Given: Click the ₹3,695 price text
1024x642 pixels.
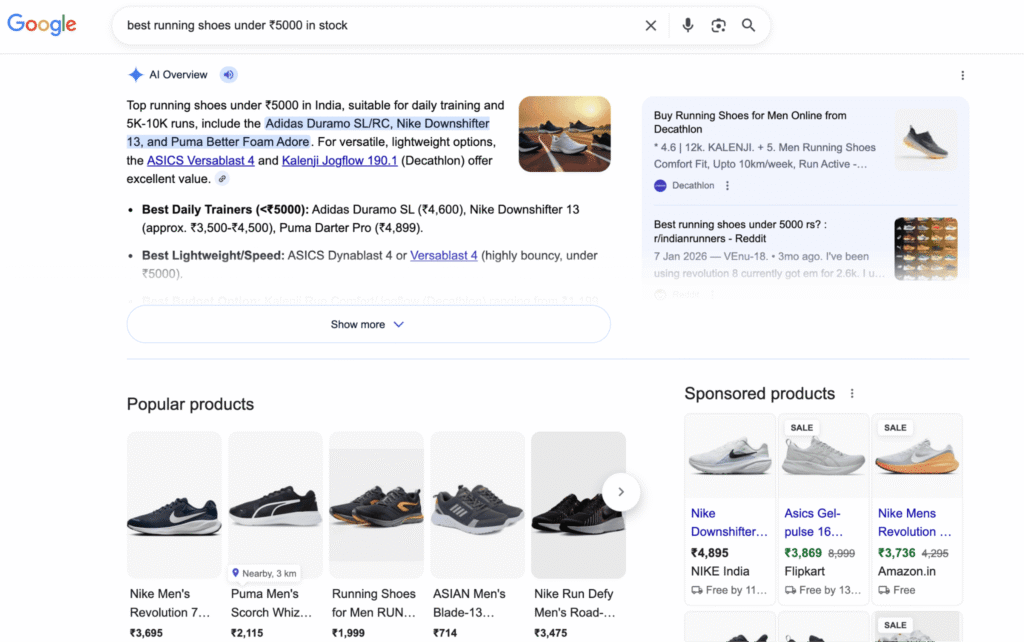Looking at the screenshot, I should 146,633.
